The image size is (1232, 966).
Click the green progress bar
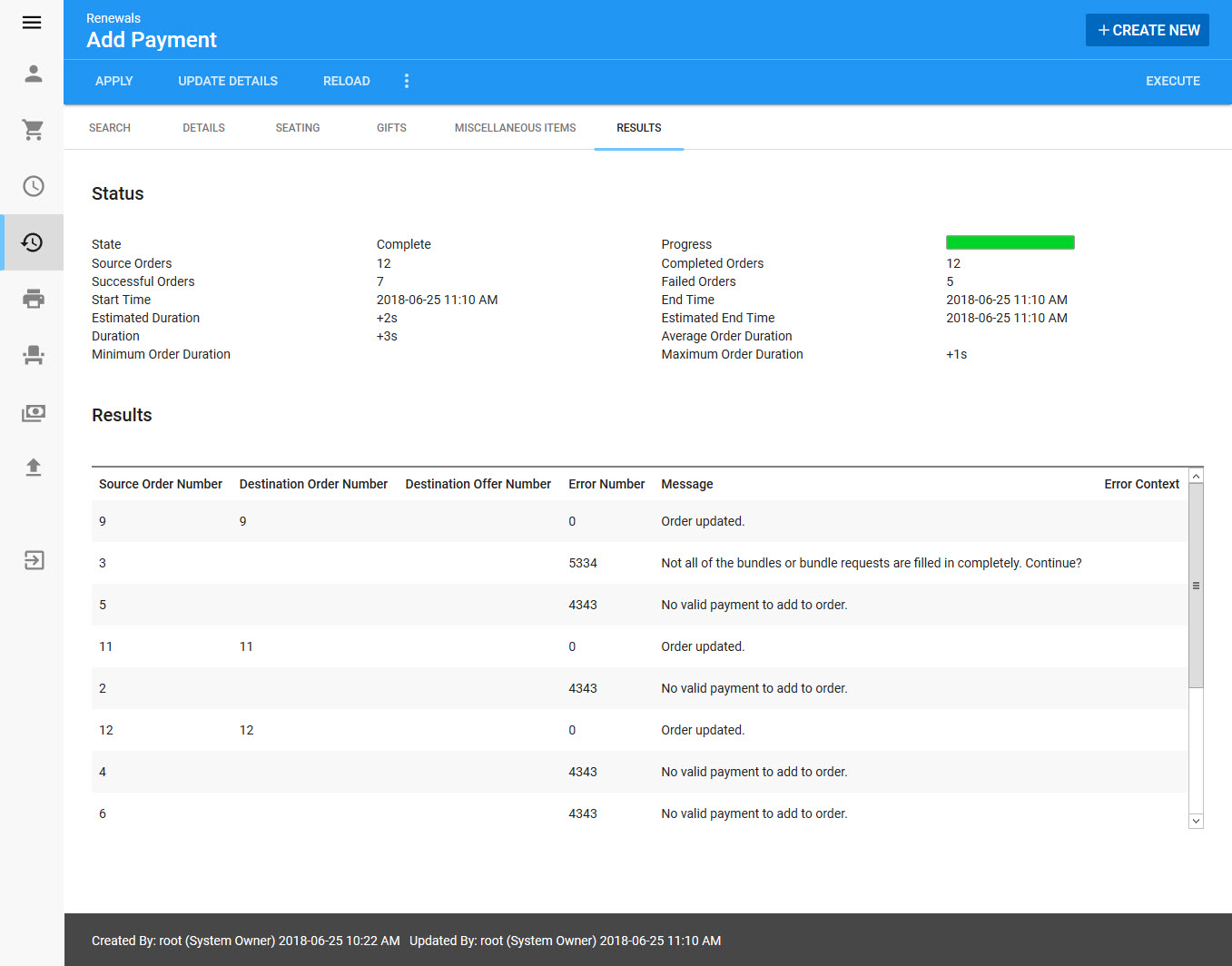(1010, 242)
